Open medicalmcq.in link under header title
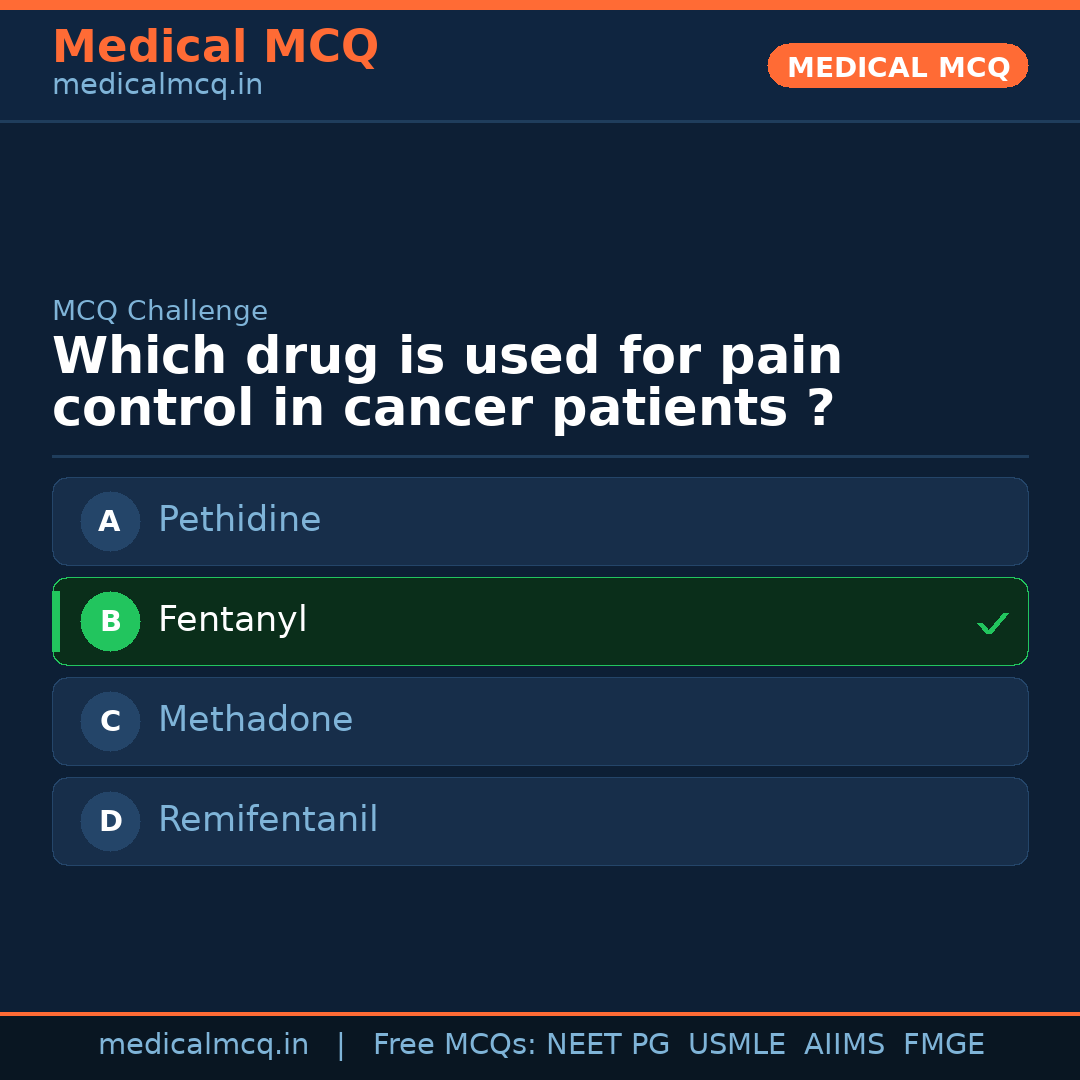The width and height of the screenshot is (1080, 1080). coord(157,86)
